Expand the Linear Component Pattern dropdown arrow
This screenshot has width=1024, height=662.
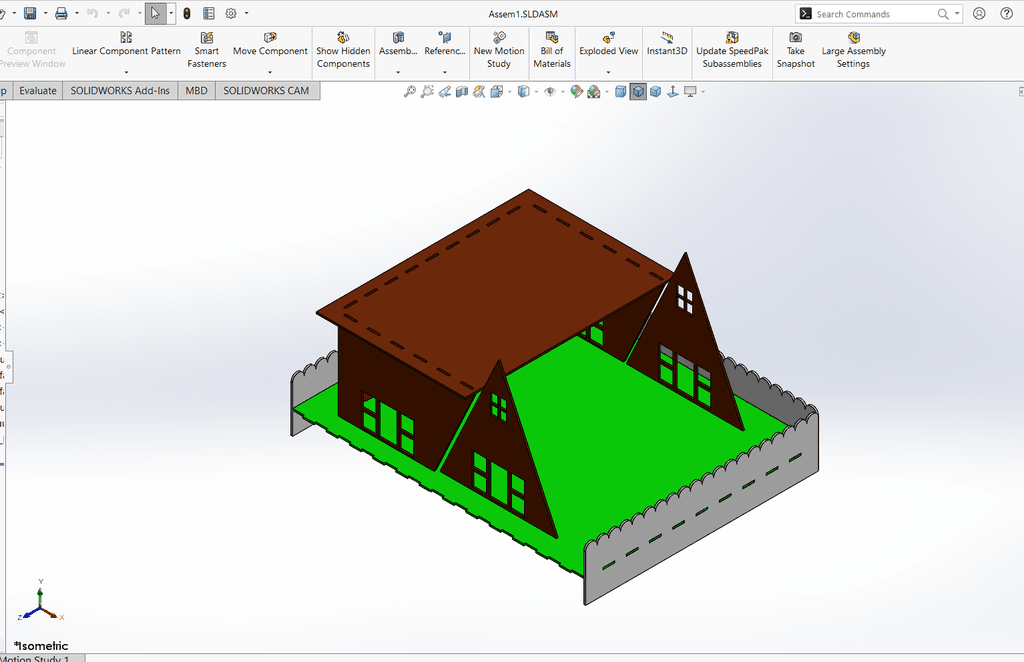coord(126,73)
